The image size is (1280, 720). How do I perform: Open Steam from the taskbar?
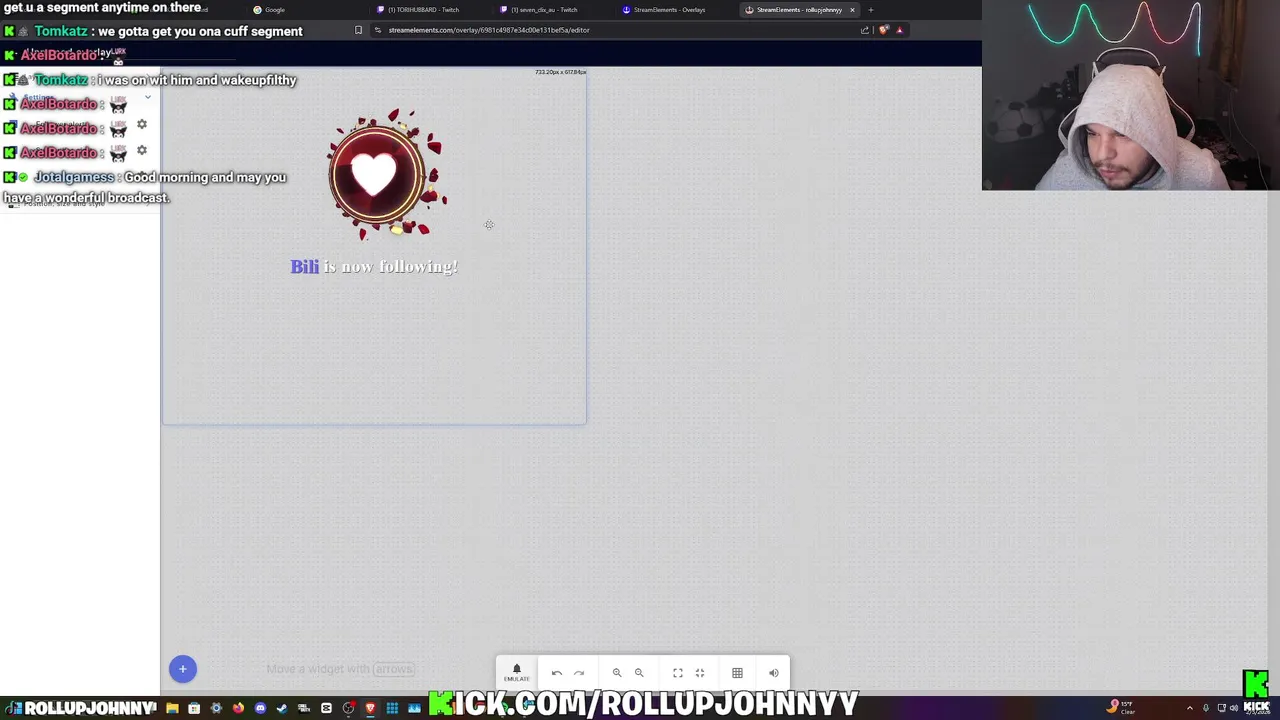pyautogui.click(x=282, y=708)
